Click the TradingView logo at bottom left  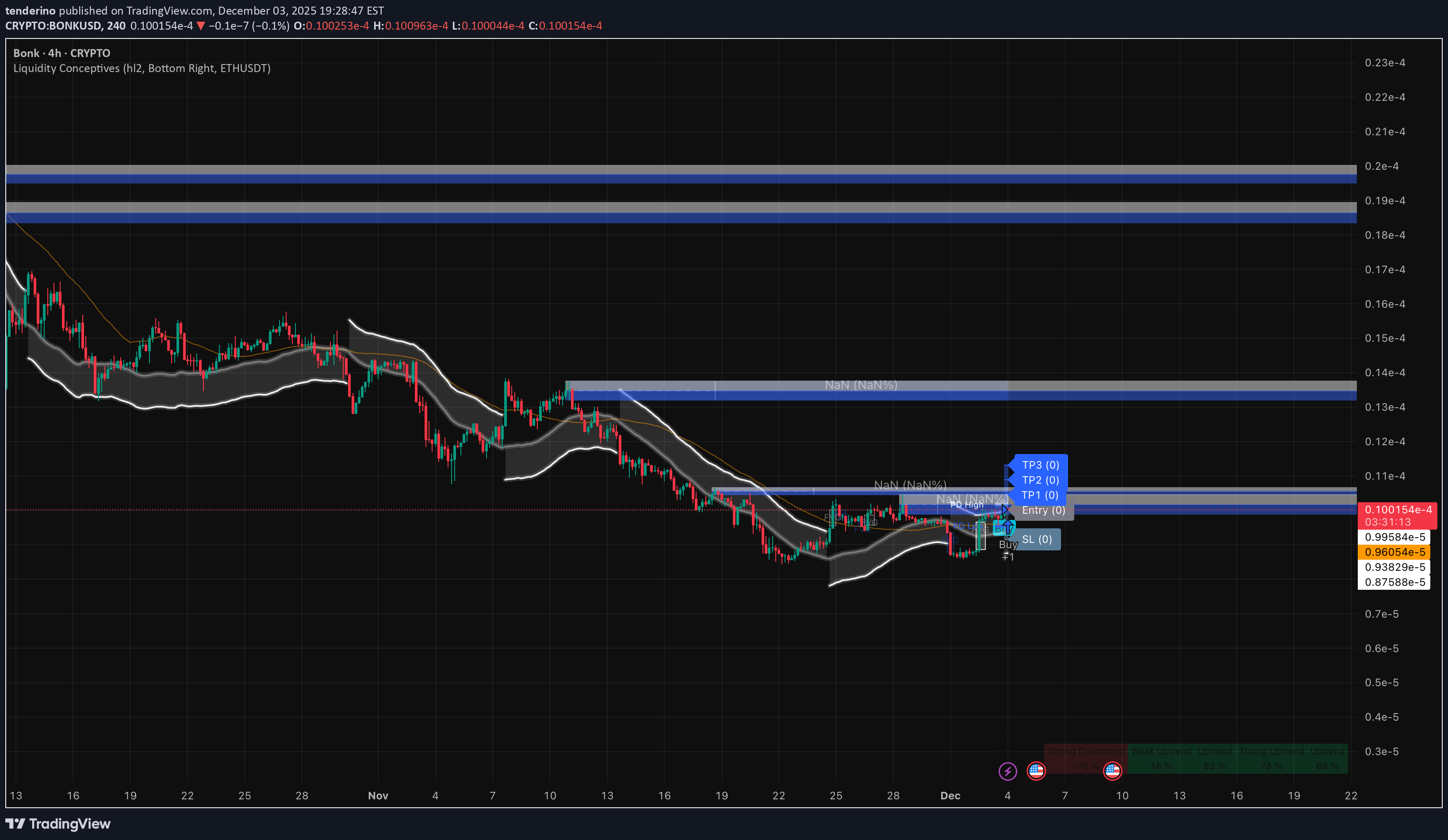pos(57,823)
